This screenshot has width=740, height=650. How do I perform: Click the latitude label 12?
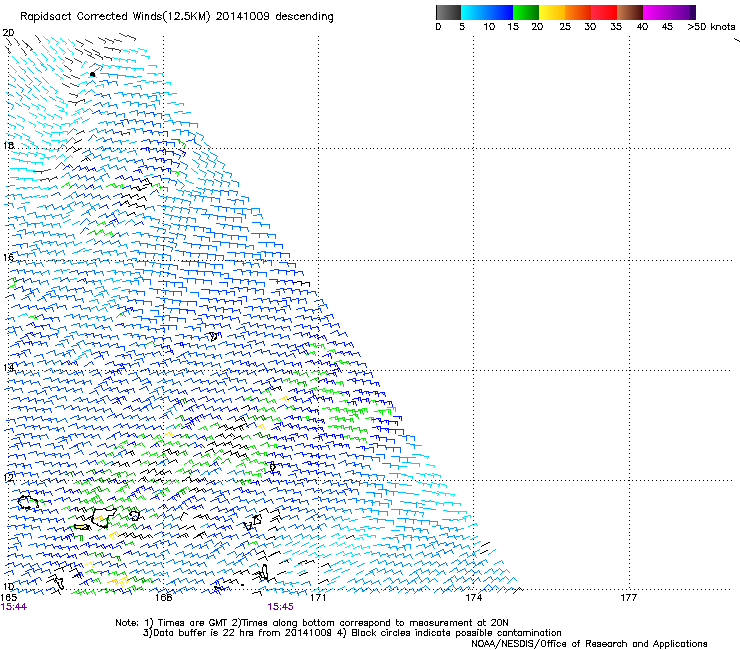[8, 478]
